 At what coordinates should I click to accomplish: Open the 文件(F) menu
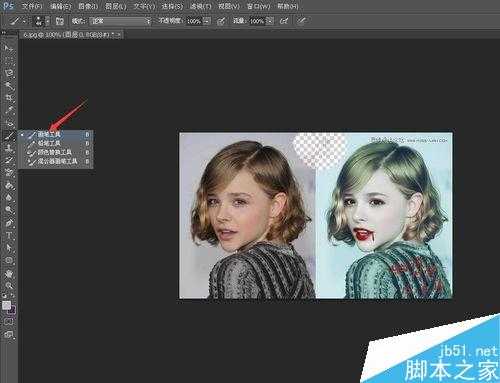(x=32, y=6)
